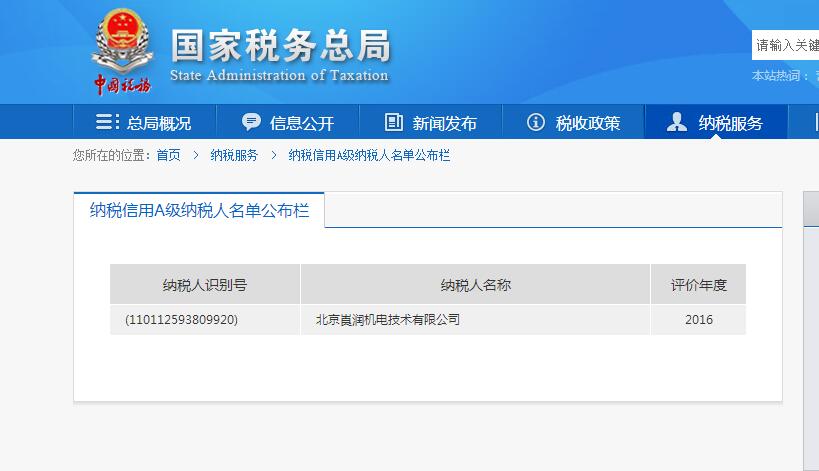Open the 税收政策 menu
The image size is (819, 471).
click(x=574, y=122)
